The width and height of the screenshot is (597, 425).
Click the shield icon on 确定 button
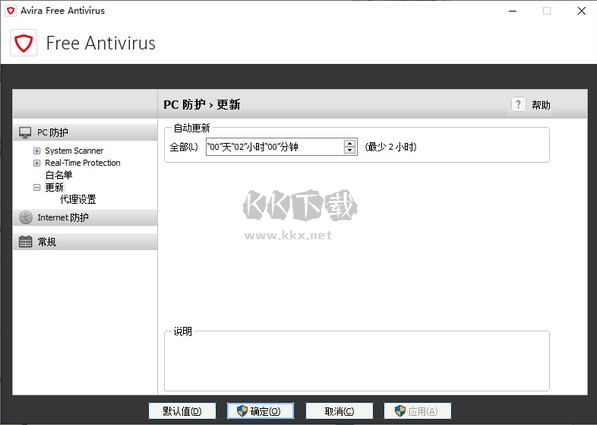click(242, 411)
